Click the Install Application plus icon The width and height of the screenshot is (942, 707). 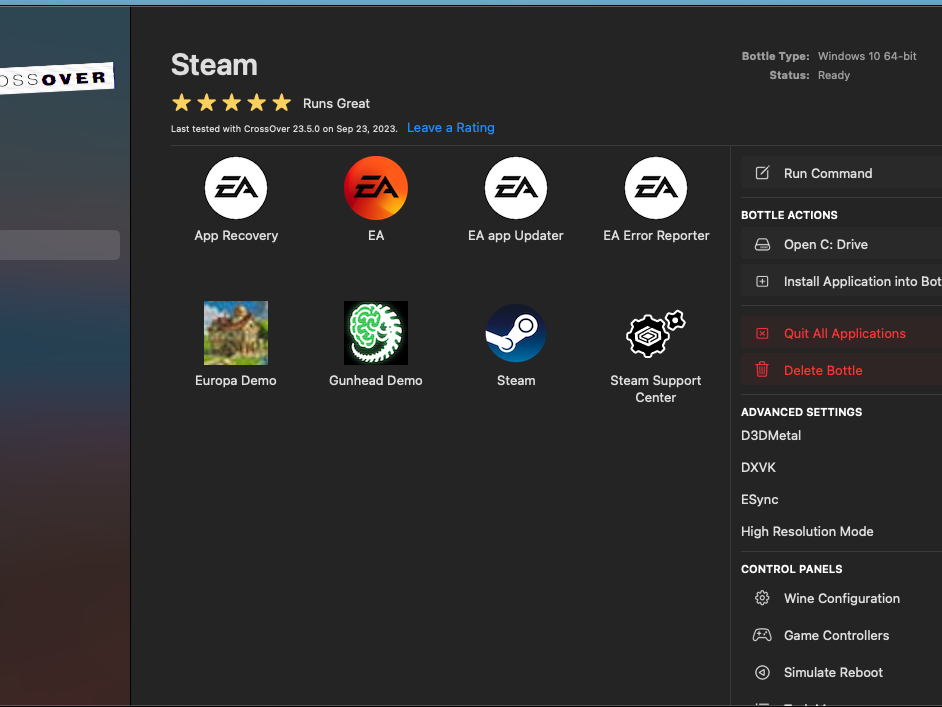click(762, 281)
